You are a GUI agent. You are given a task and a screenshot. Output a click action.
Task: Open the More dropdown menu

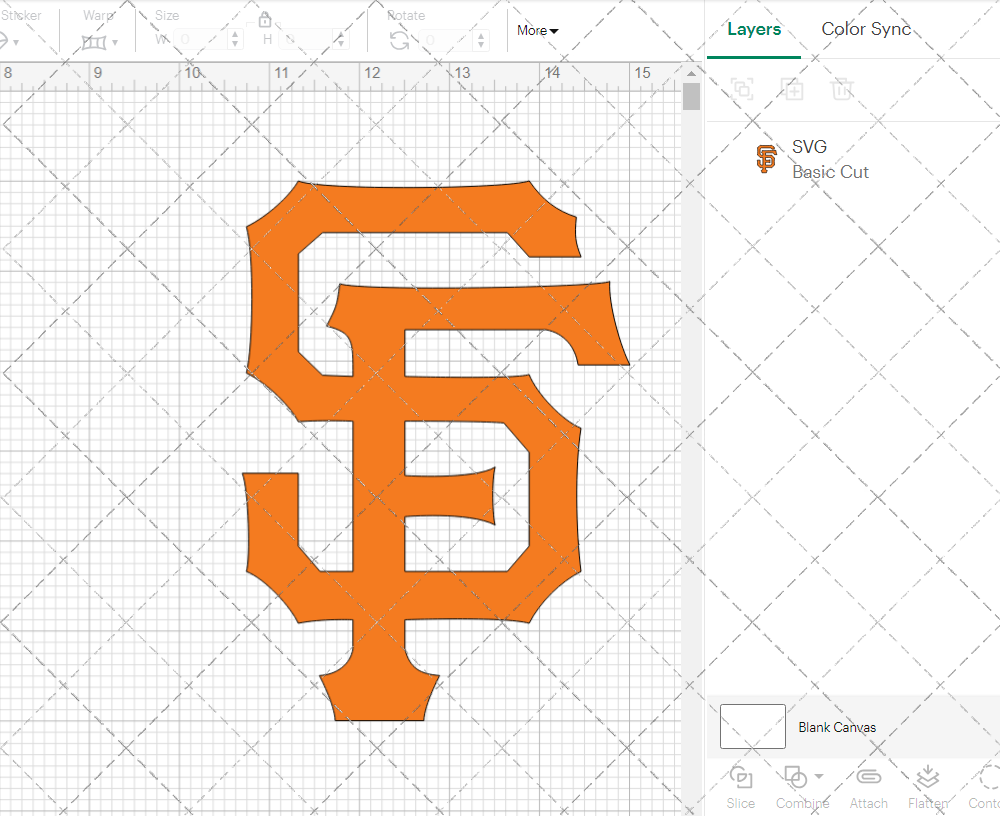(x=537, y=31)
